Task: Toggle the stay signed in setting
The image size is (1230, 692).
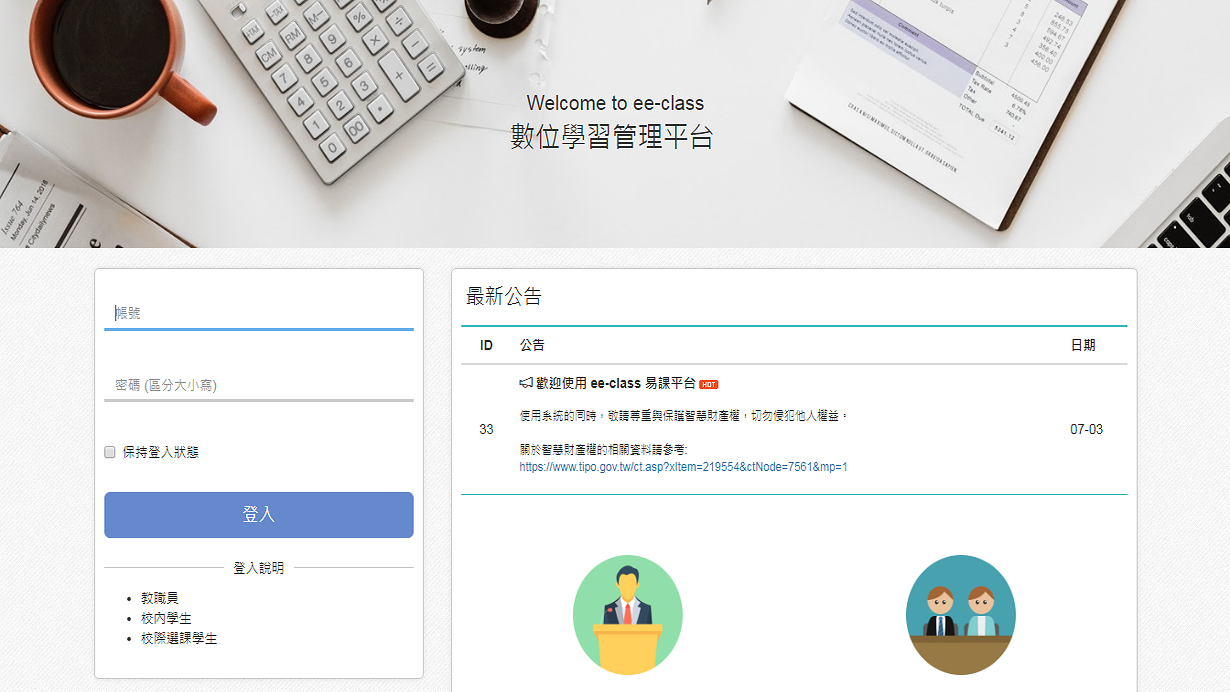Action: click(x=110, y=452)
